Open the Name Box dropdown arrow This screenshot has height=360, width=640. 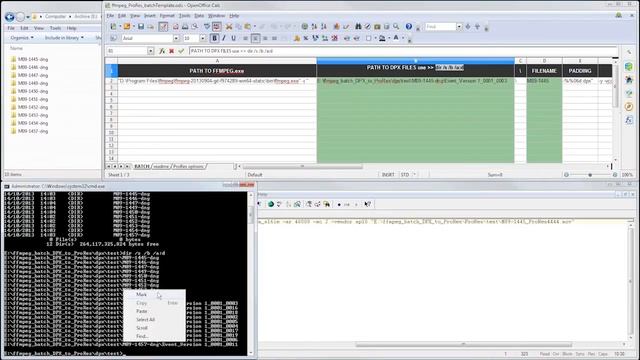pos(151,51)
